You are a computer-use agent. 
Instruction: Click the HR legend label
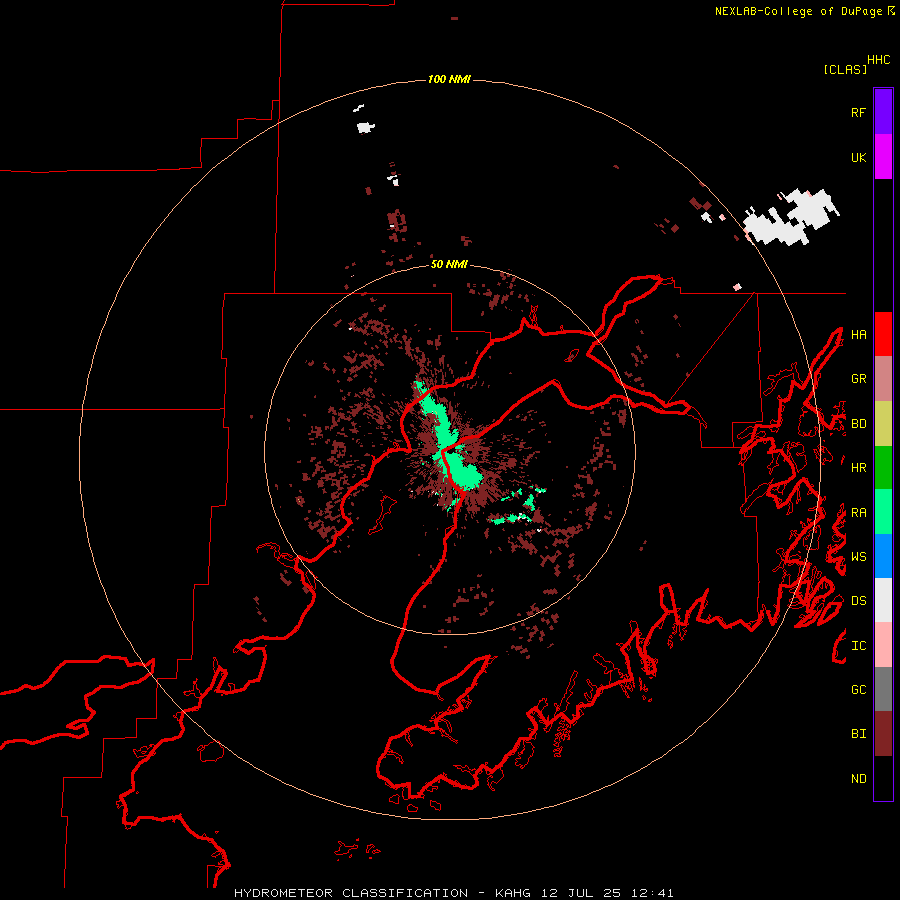tap(858, 468)
